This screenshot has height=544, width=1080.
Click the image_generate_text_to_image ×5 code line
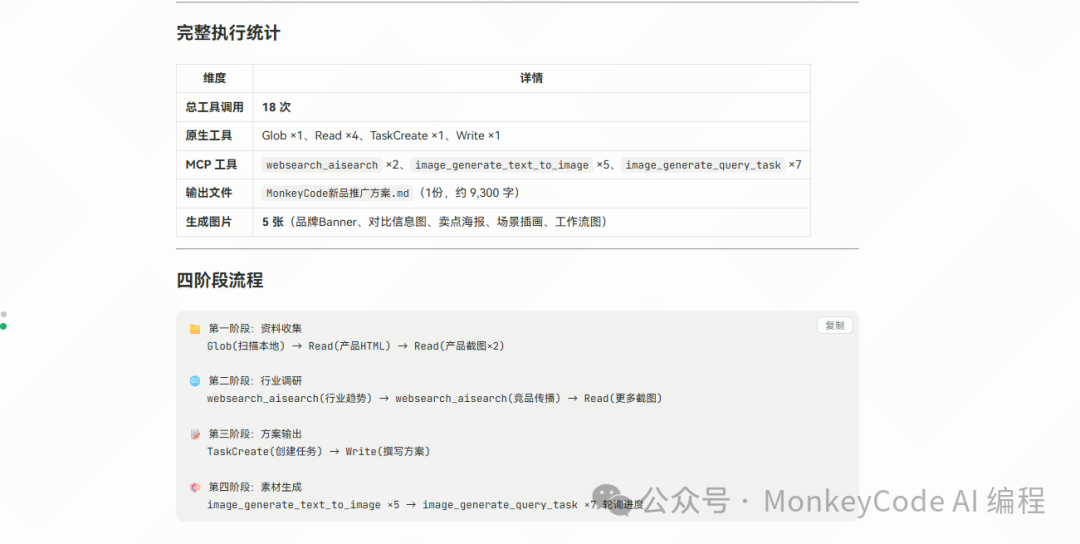pyautogui.click(x=425, y=505)
